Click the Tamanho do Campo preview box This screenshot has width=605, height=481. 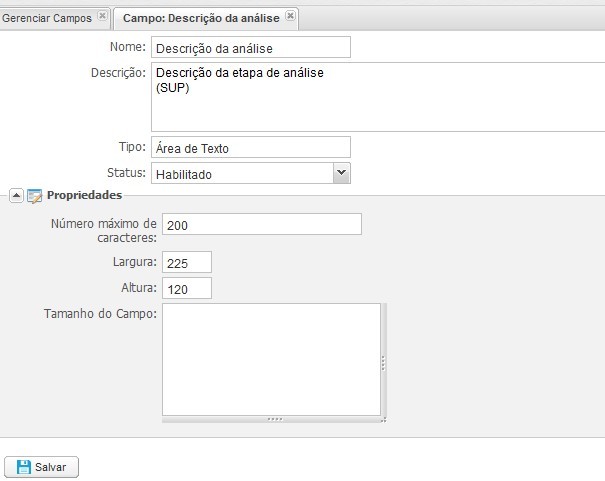271,359
